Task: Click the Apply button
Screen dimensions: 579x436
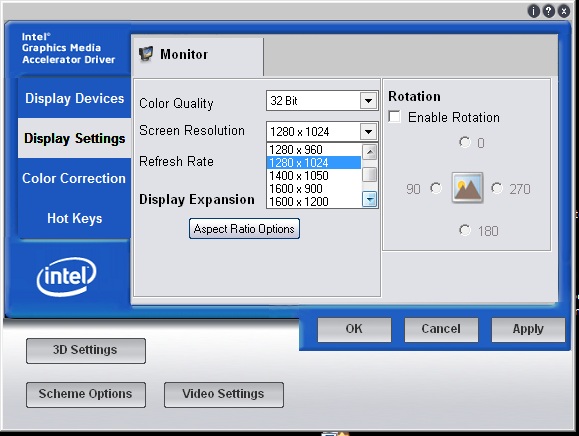Action: coord(528,329)
